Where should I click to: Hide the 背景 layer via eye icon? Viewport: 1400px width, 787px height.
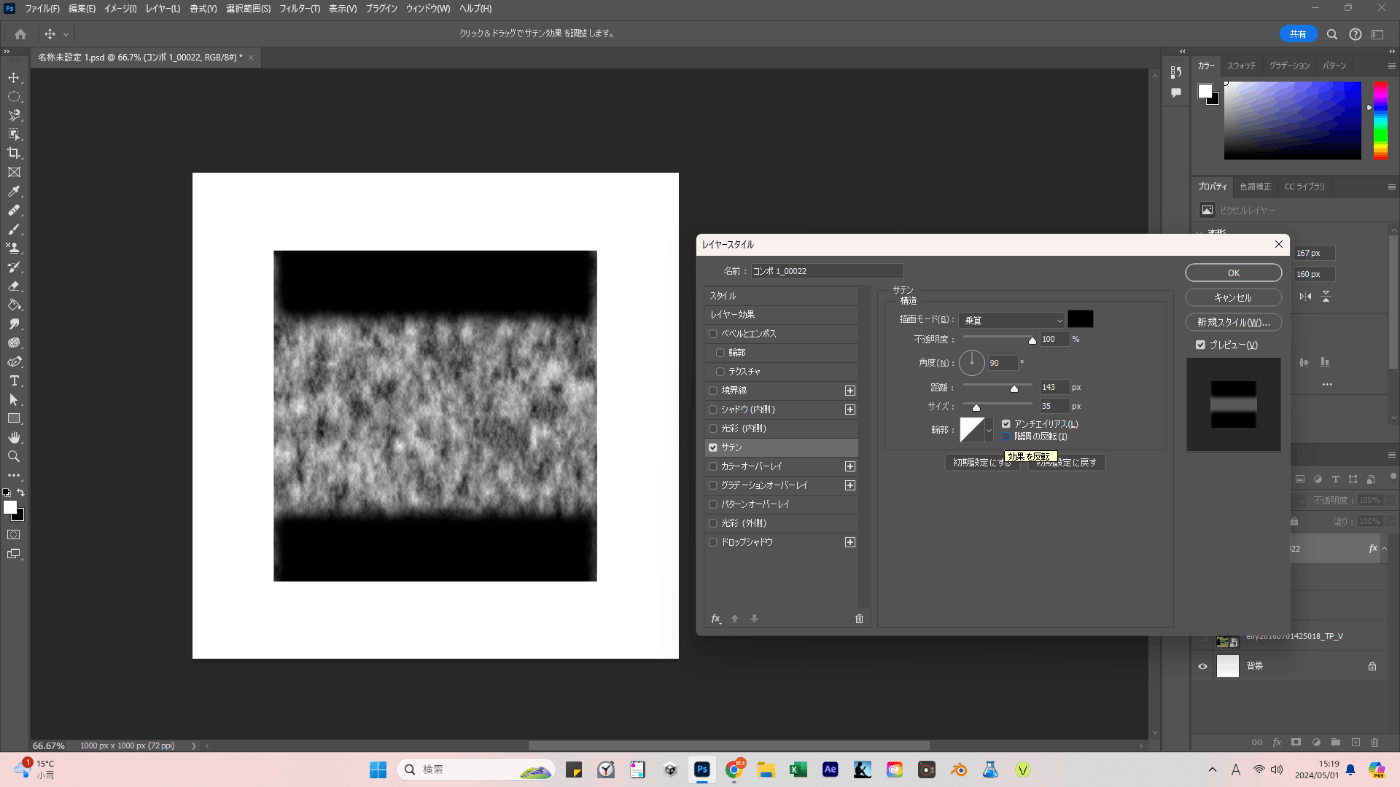point(1203,666)
